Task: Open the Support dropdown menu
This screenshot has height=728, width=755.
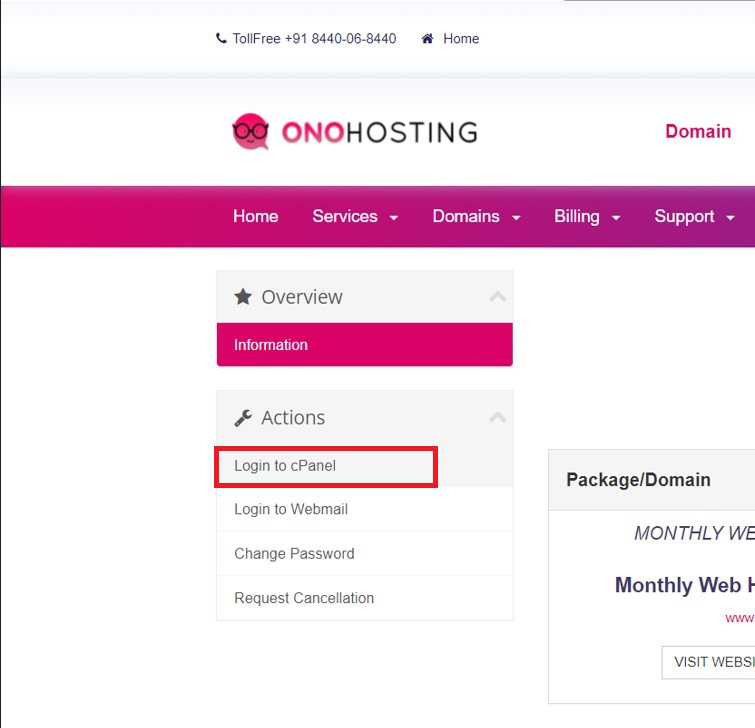Action: coord(694,217)
